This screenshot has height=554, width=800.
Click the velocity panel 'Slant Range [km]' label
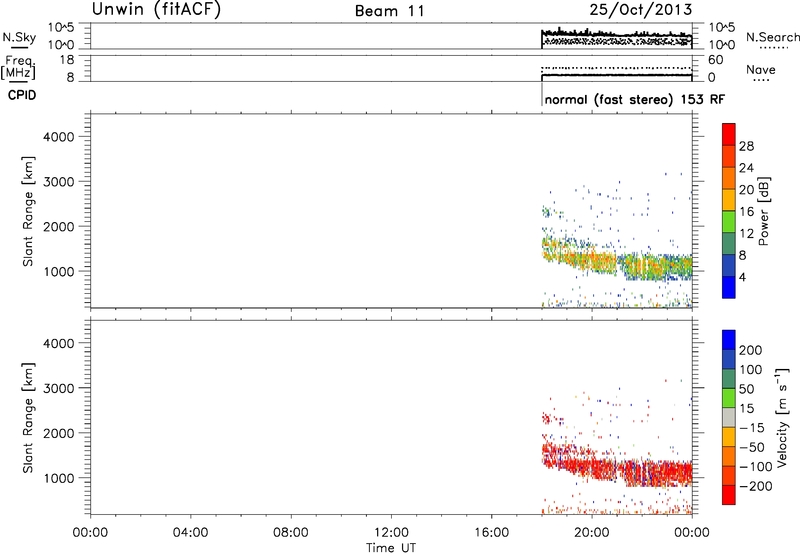pyautogui.click(x=28, y=418)
